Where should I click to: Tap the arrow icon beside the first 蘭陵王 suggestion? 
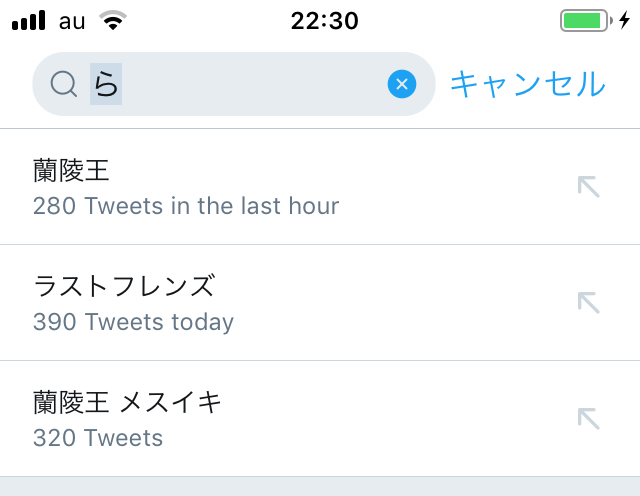tap(589, 187)
